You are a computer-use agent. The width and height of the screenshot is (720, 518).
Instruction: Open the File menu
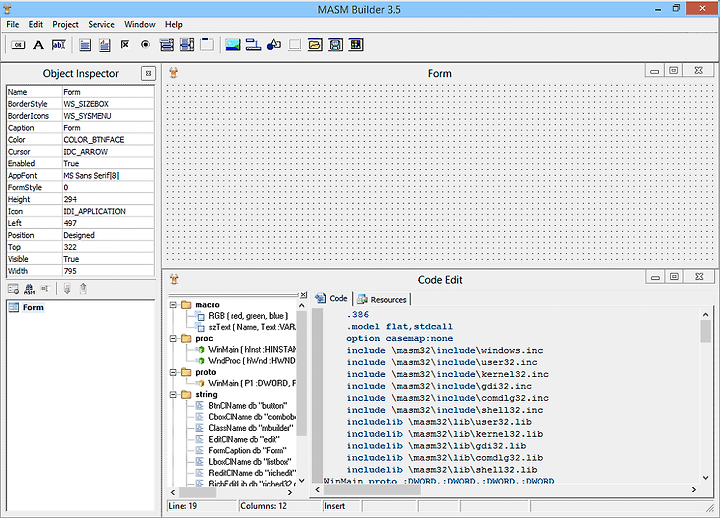click(x=13, y=24)
